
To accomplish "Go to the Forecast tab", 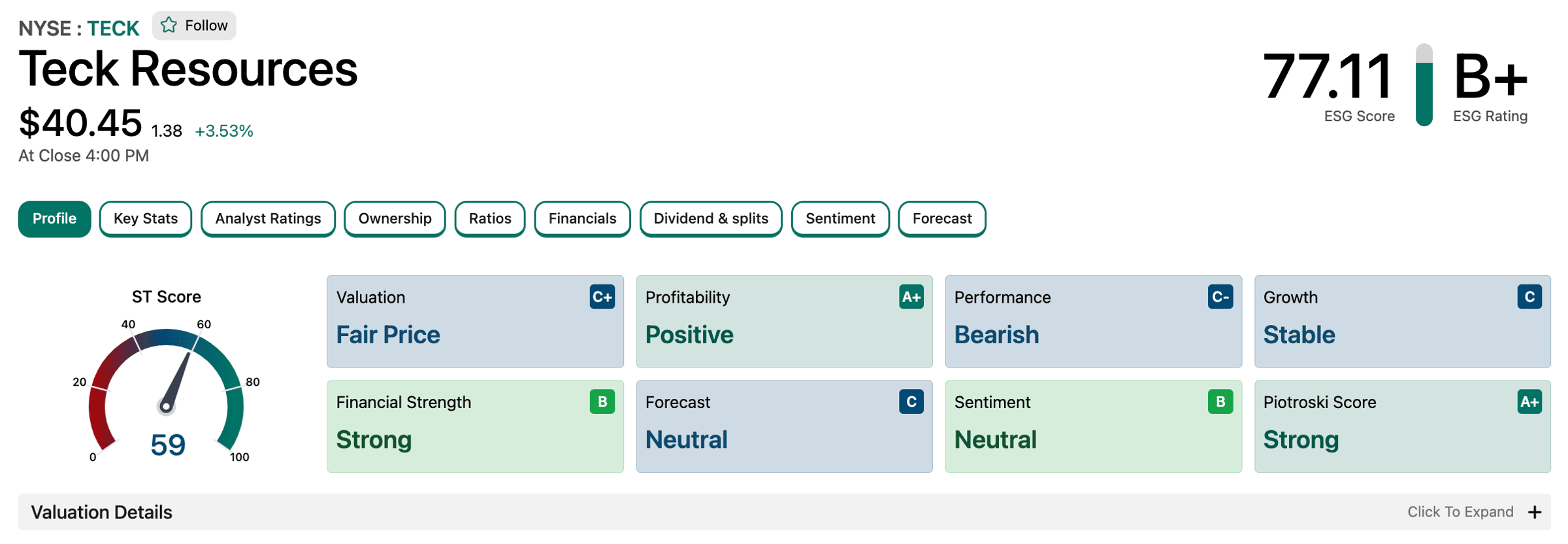I will point(942,218).
